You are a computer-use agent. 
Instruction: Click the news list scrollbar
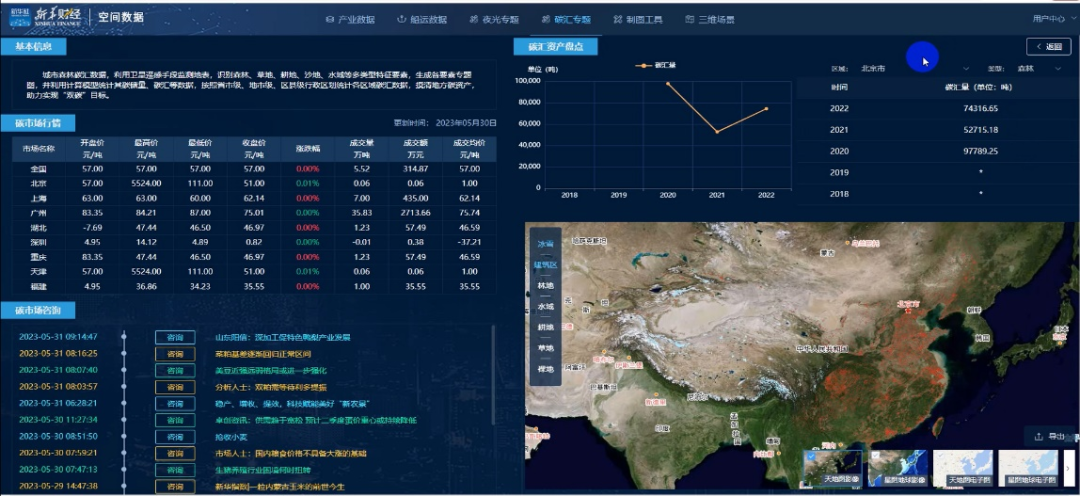point(493,375)
